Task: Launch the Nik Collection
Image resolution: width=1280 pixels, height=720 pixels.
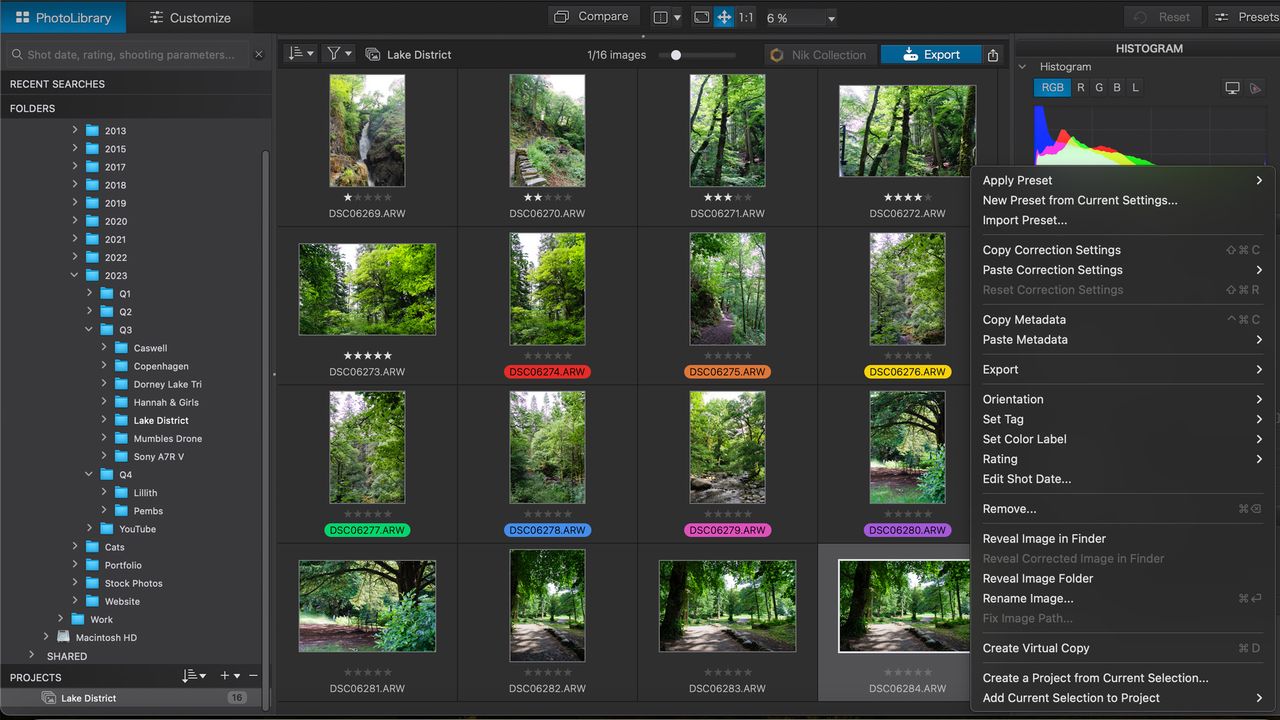Action: tap(820, 55)
